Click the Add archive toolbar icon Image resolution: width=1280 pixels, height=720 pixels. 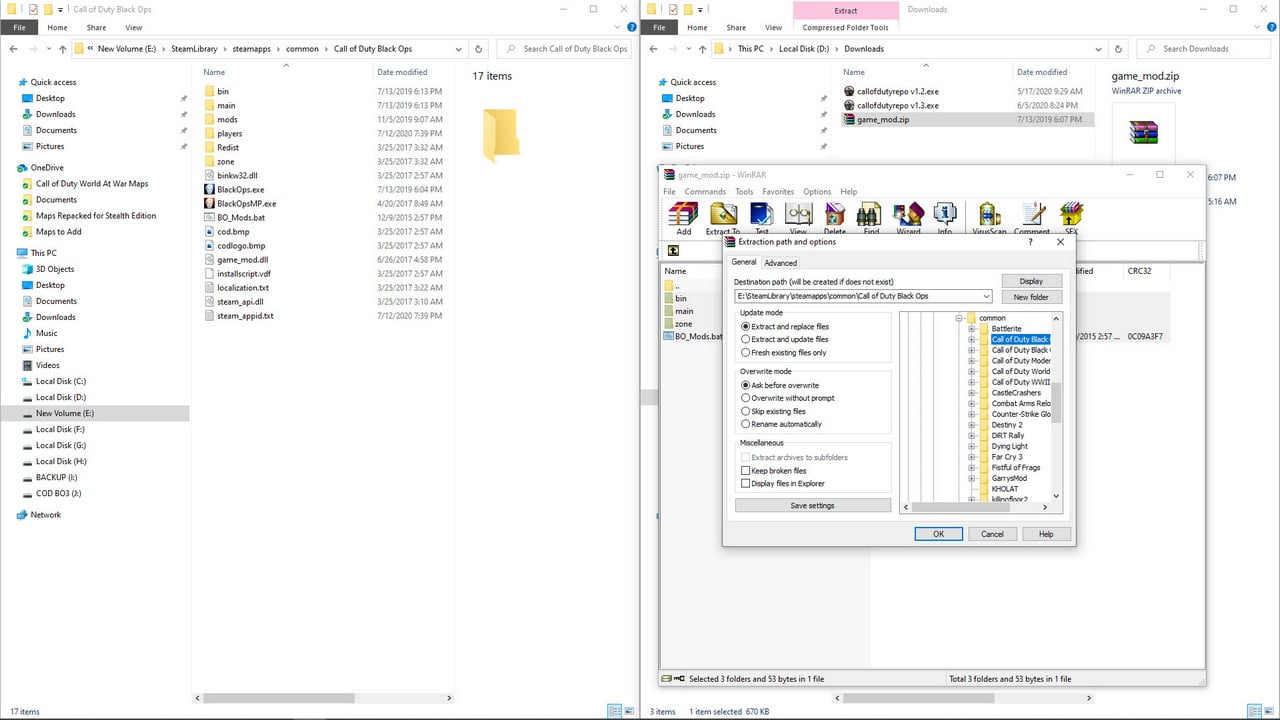point(683,215)
